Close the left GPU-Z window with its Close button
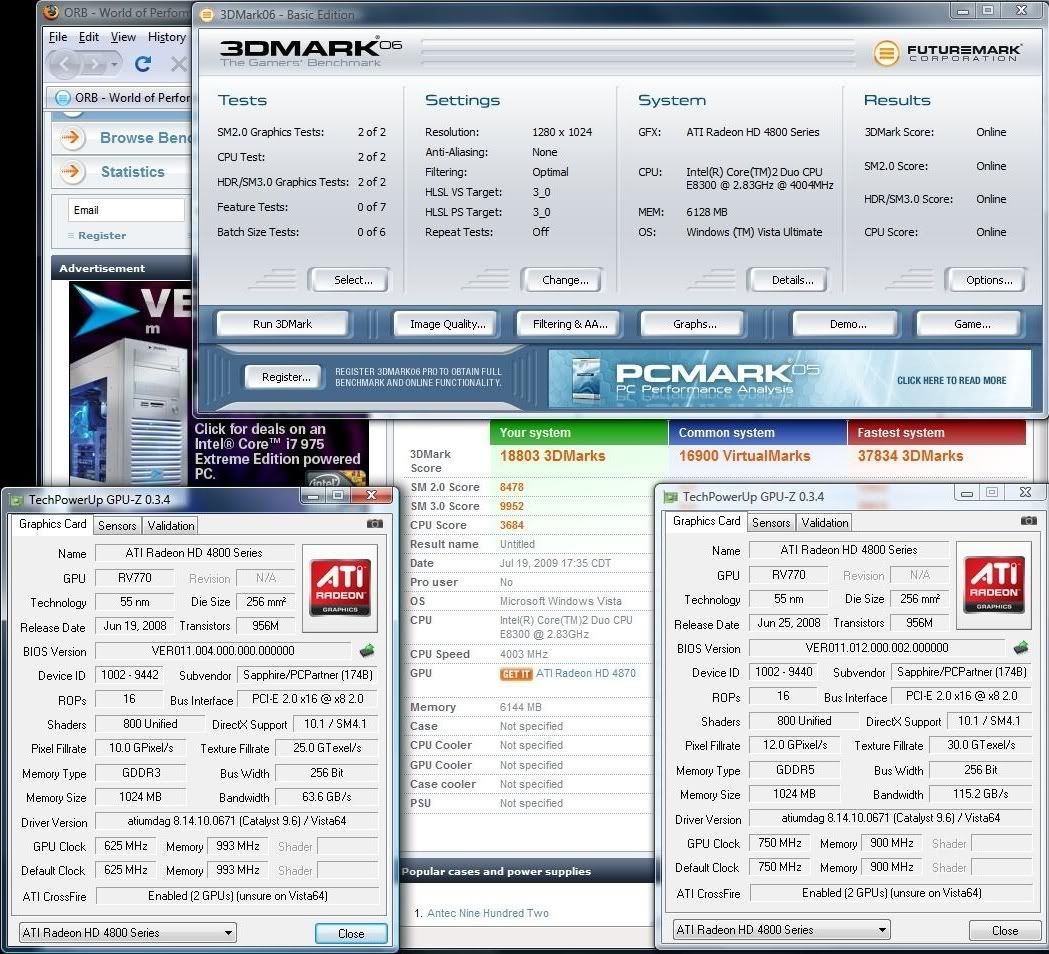This screenshot has width=1049, height=954. [x=351, y=933]
